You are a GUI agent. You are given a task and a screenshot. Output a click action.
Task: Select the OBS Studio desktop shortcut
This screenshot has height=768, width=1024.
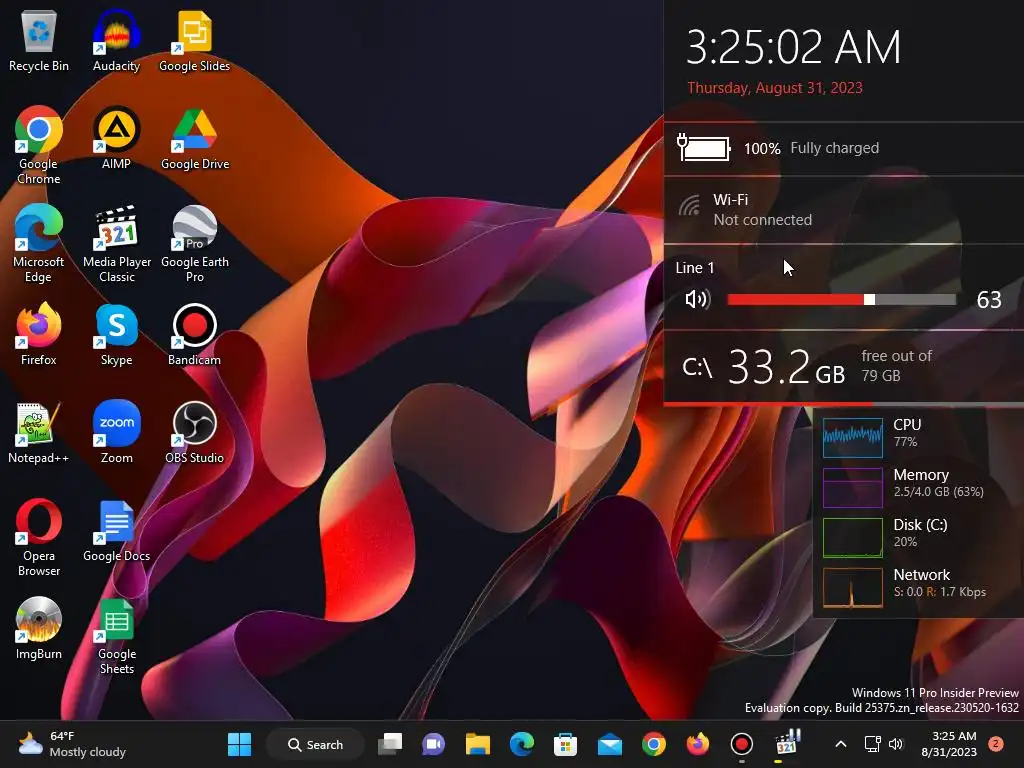click(194, 432)
